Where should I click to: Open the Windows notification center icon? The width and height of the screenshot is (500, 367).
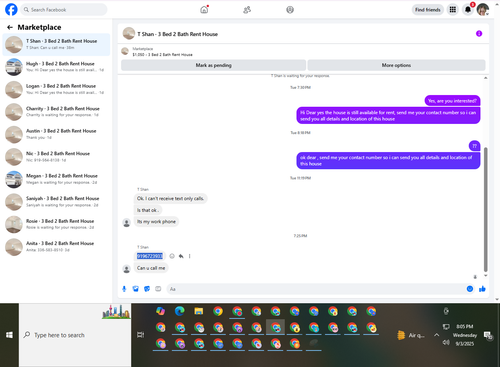[x=488, y=335]
